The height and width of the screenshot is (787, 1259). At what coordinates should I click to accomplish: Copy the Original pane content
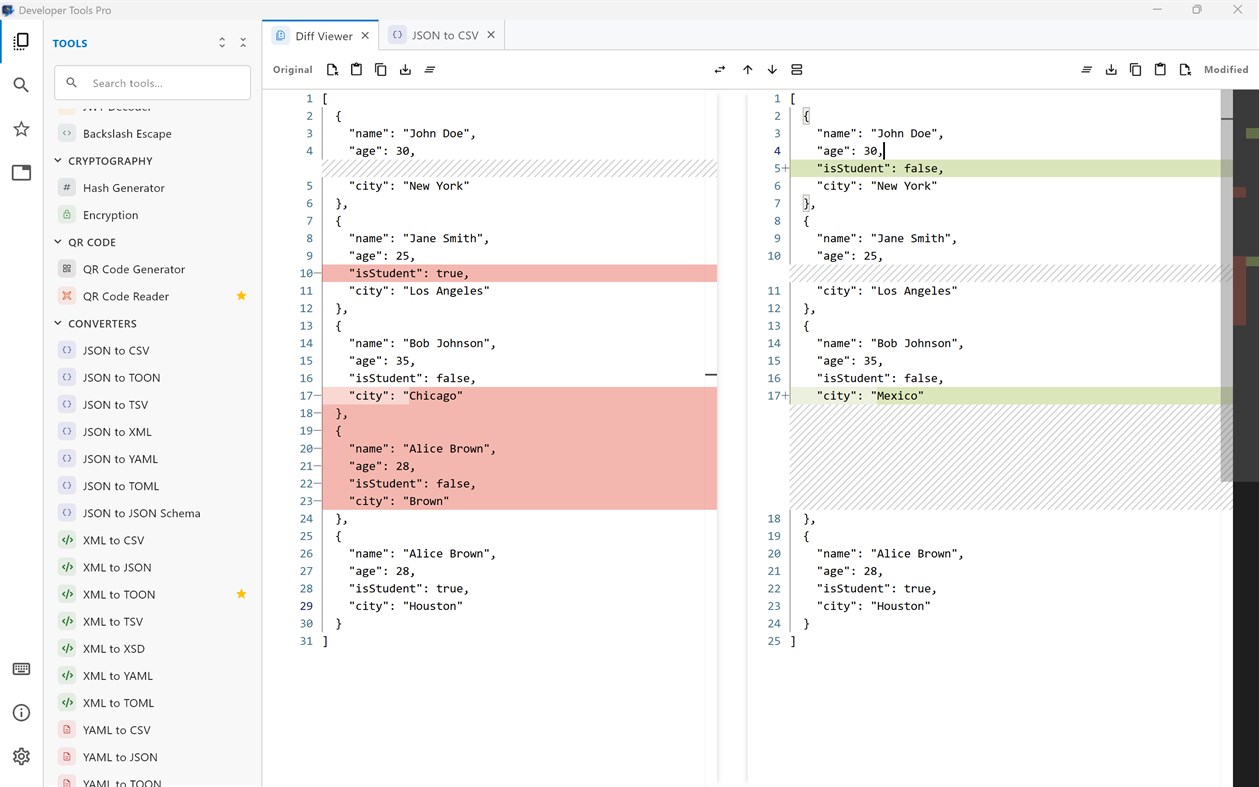[x=381, y=70]
